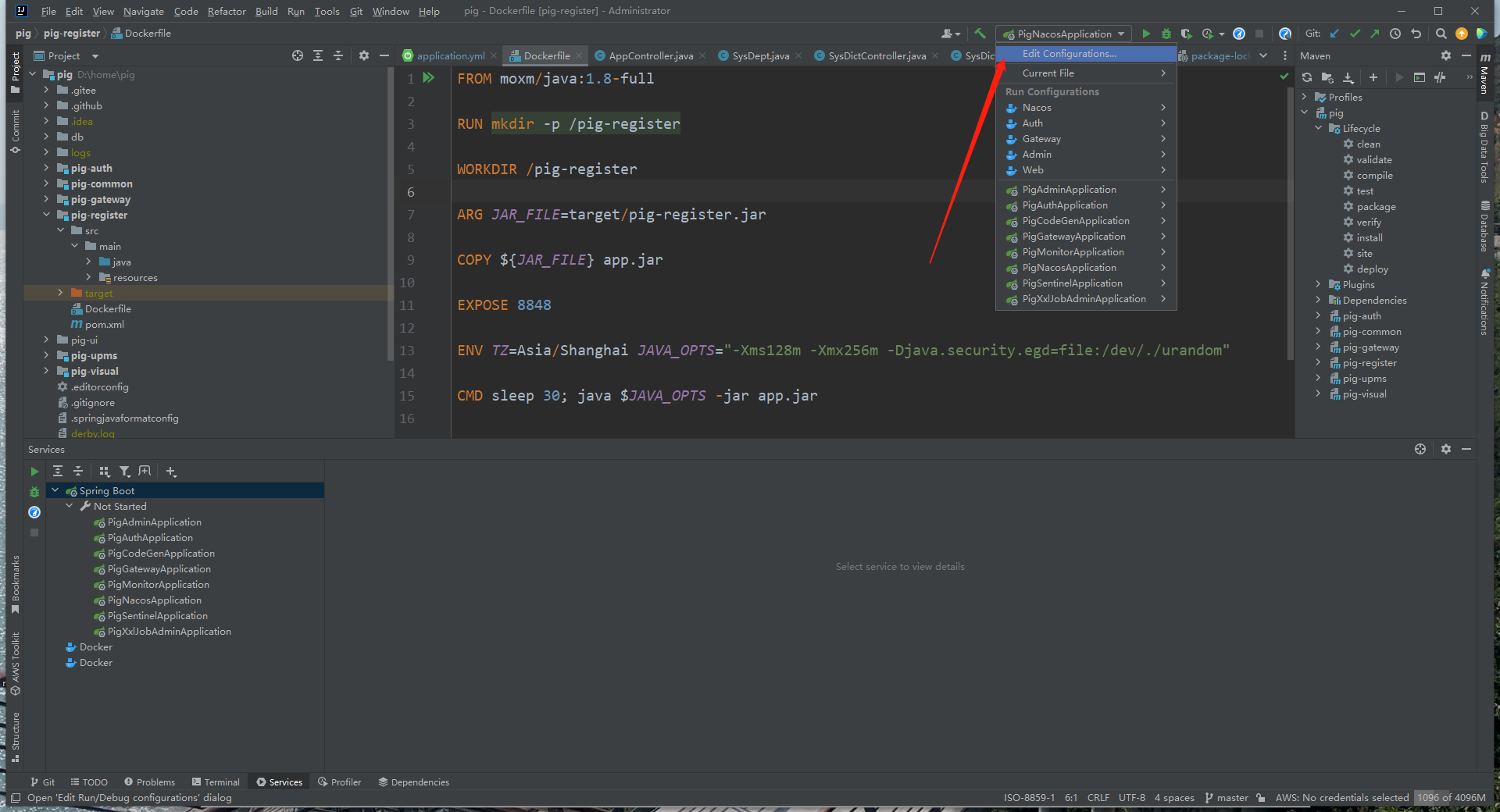Open the Commit side tool window
Image resolution: width=1500 pixels, height=812 pixels.
15,130
